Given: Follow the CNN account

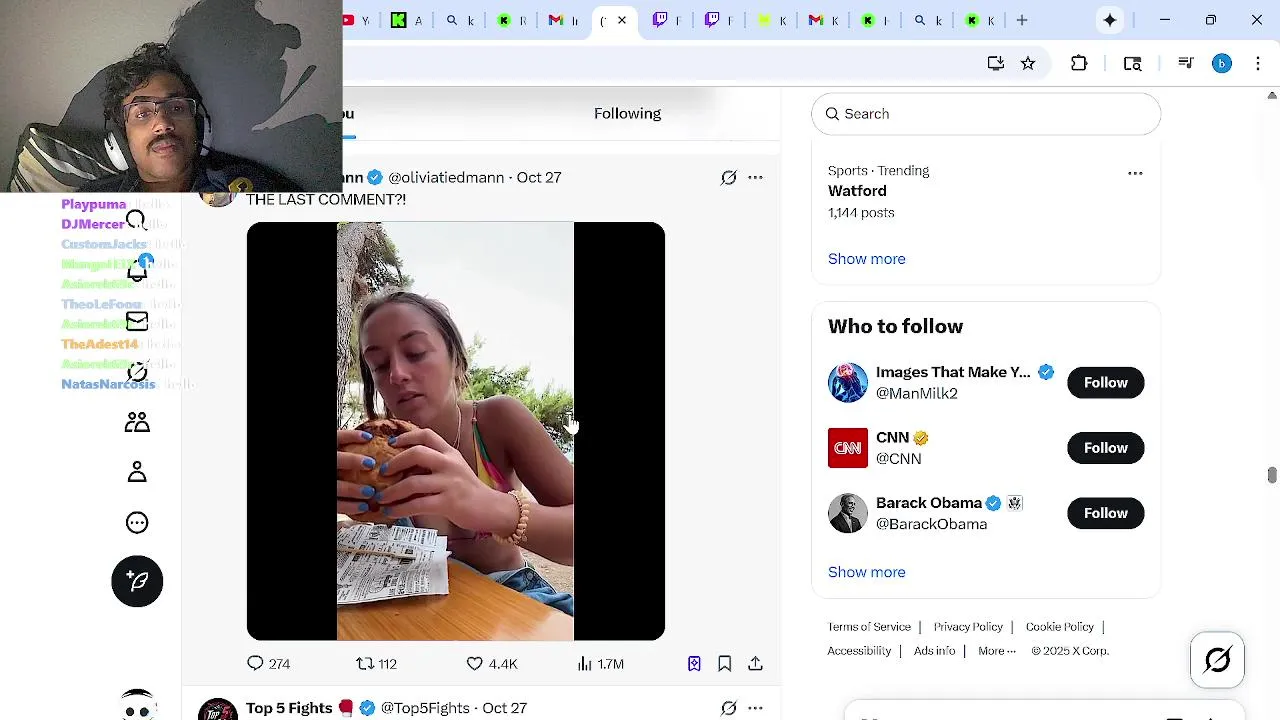Looking at the screenshot, I should [1105, 448].
